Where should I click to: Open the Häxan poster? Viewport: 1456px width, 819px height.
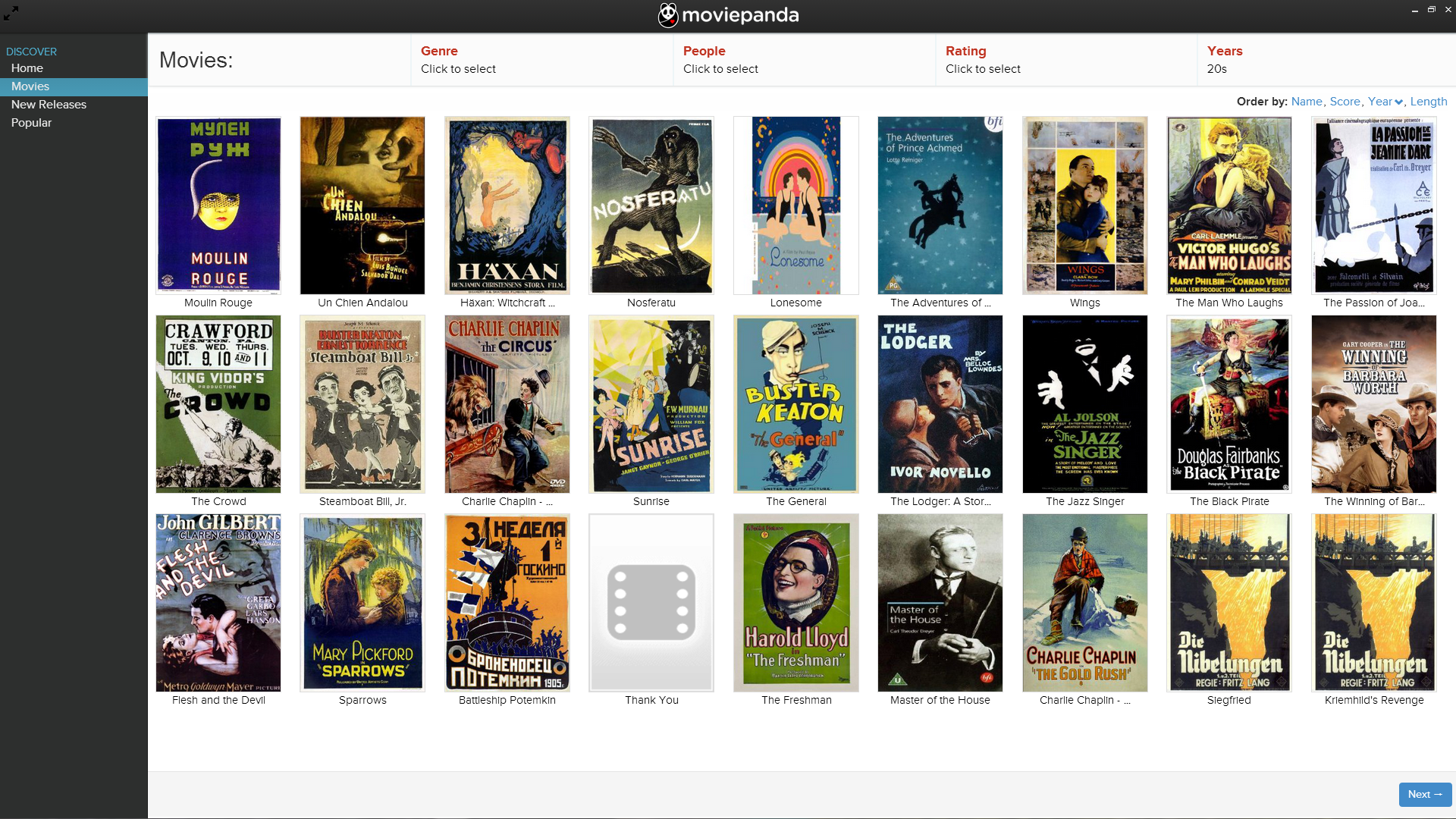[507, 206]
